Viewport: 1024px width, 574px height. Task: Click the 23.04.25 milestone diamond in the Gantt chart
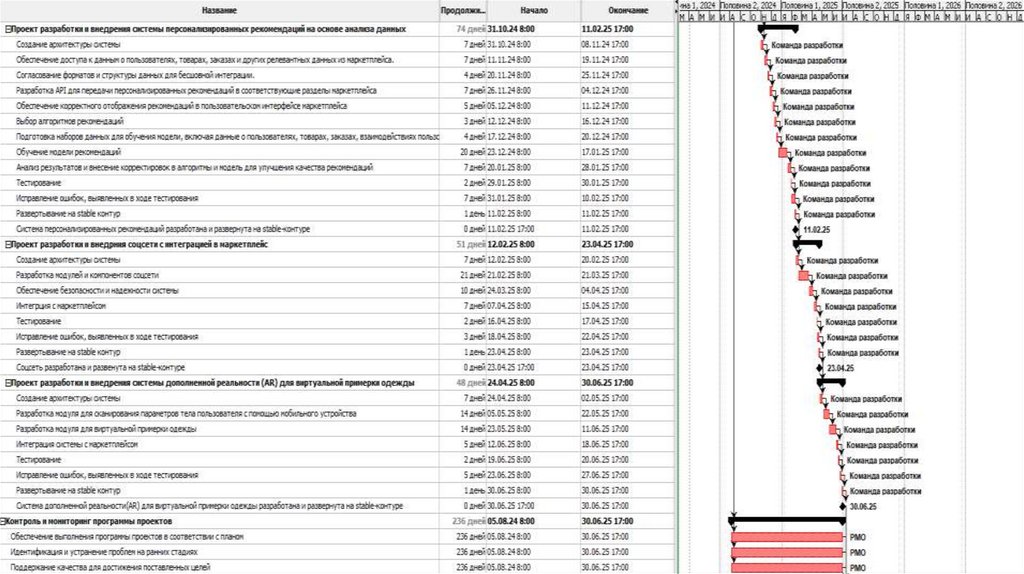[x=820, y=368]
